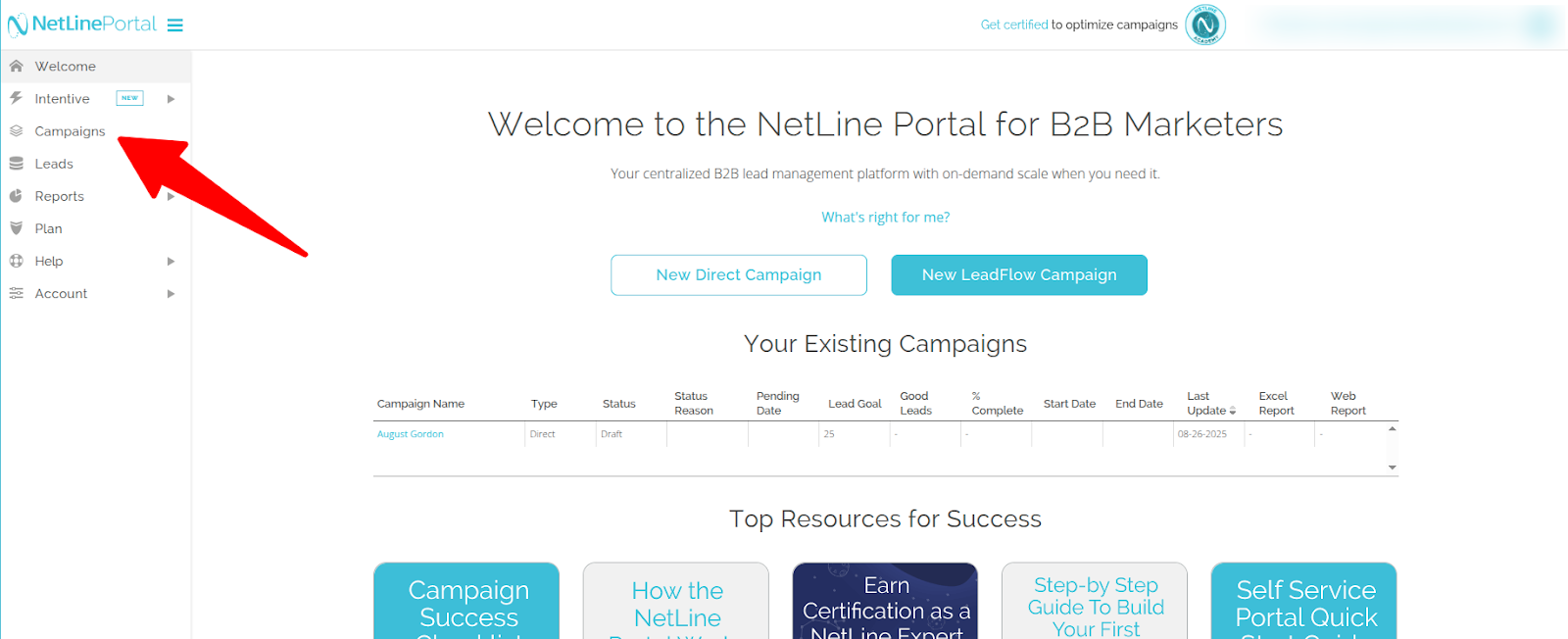Open the August Gordon campaign link
Viewport: 1568px width, 639px height.
411,434
